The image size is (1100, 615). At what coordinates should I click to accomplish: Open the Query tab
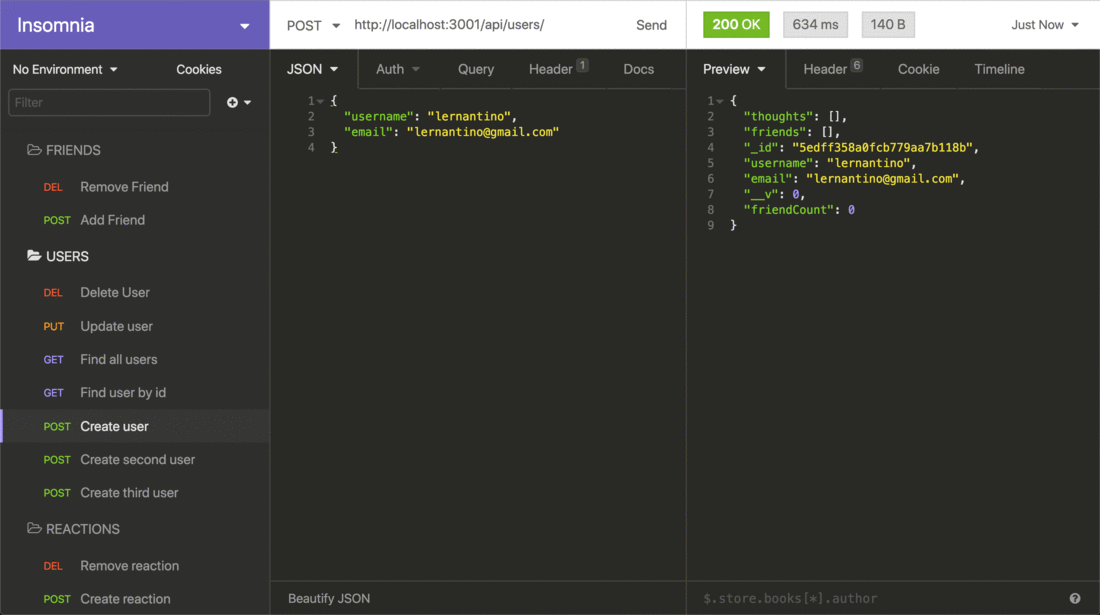click(x=476, y=69)
